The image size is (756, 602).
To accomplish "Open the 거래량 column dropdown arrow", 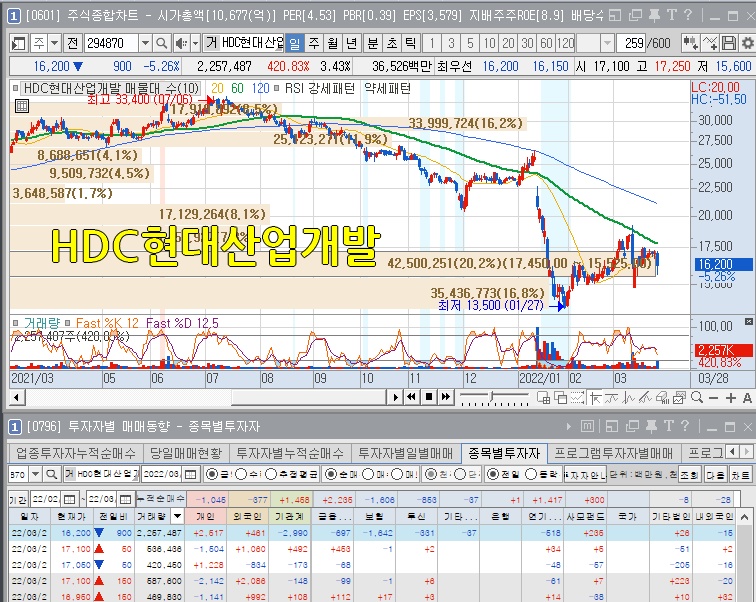I will pos(177,516).
